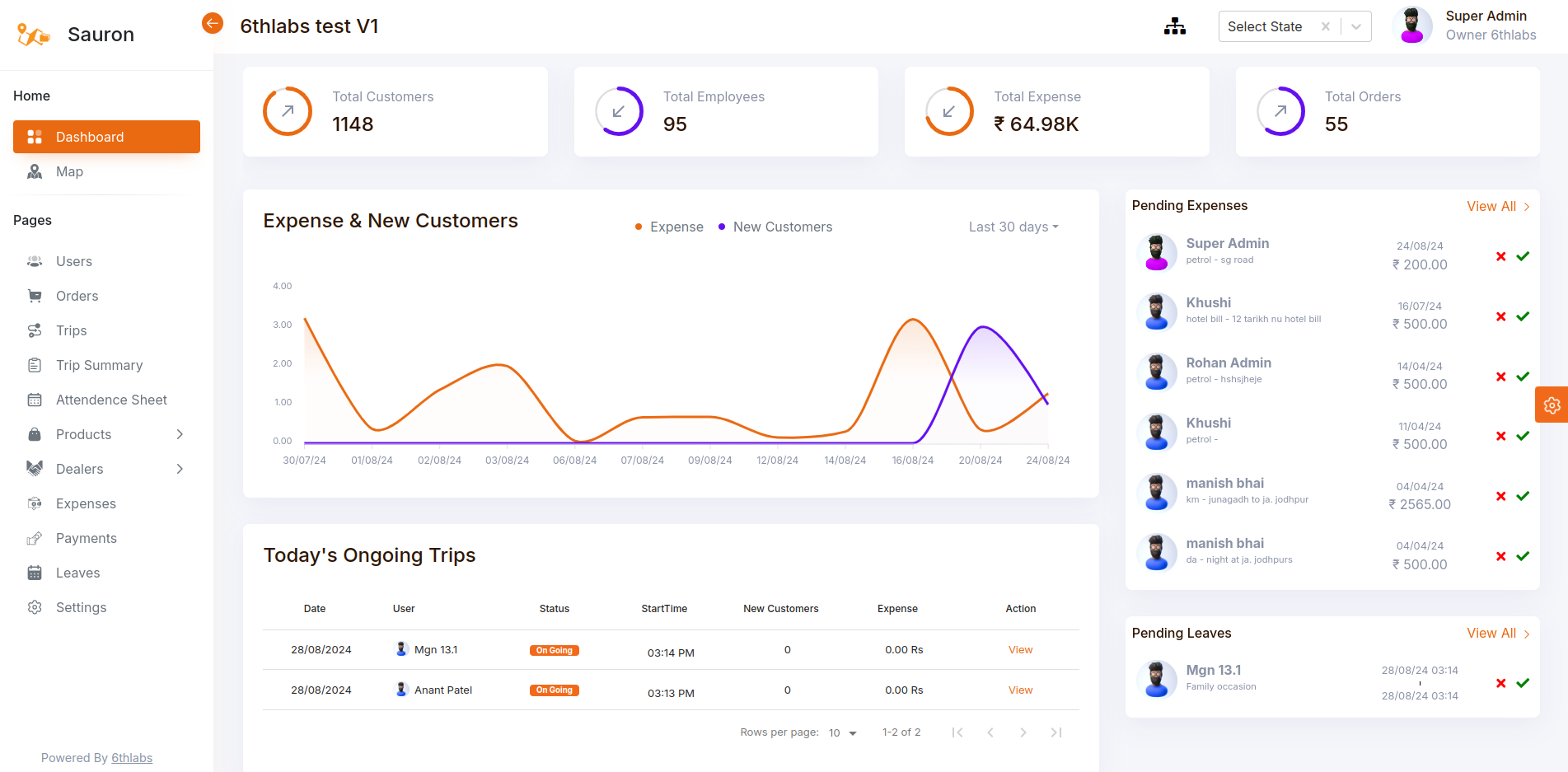Select the Orders cart icon
The width and height of the screenshot is (1568, 772).
(35, 296)
